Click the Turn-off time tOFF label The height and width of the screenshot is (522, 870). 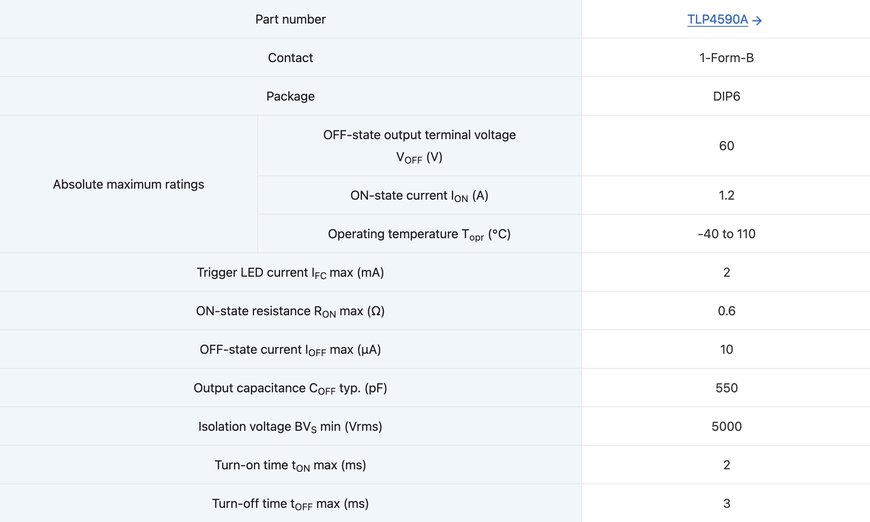[290, 504]
